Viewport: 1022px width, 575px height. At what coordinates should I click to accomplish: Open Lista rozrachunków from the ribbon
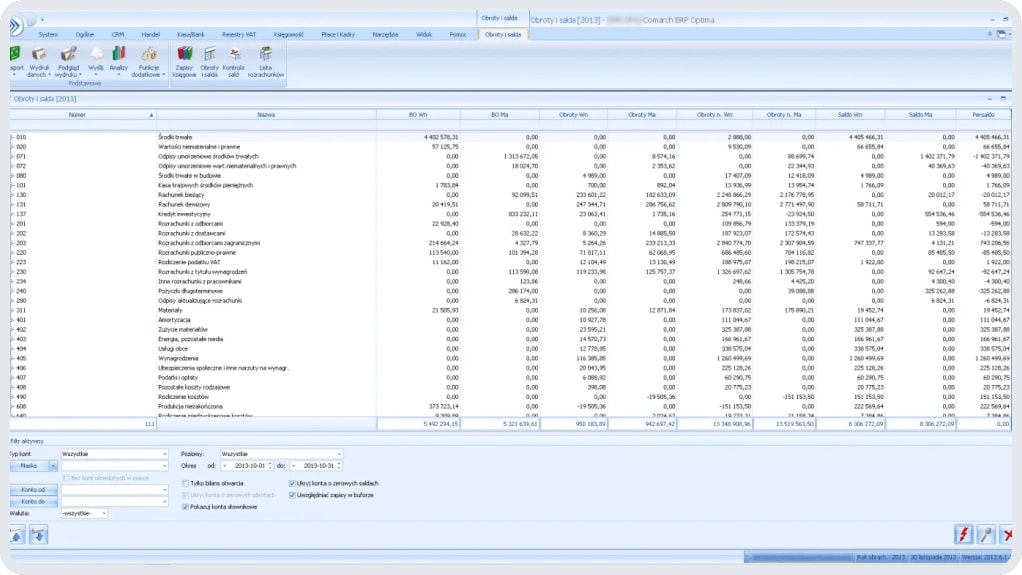265,59
